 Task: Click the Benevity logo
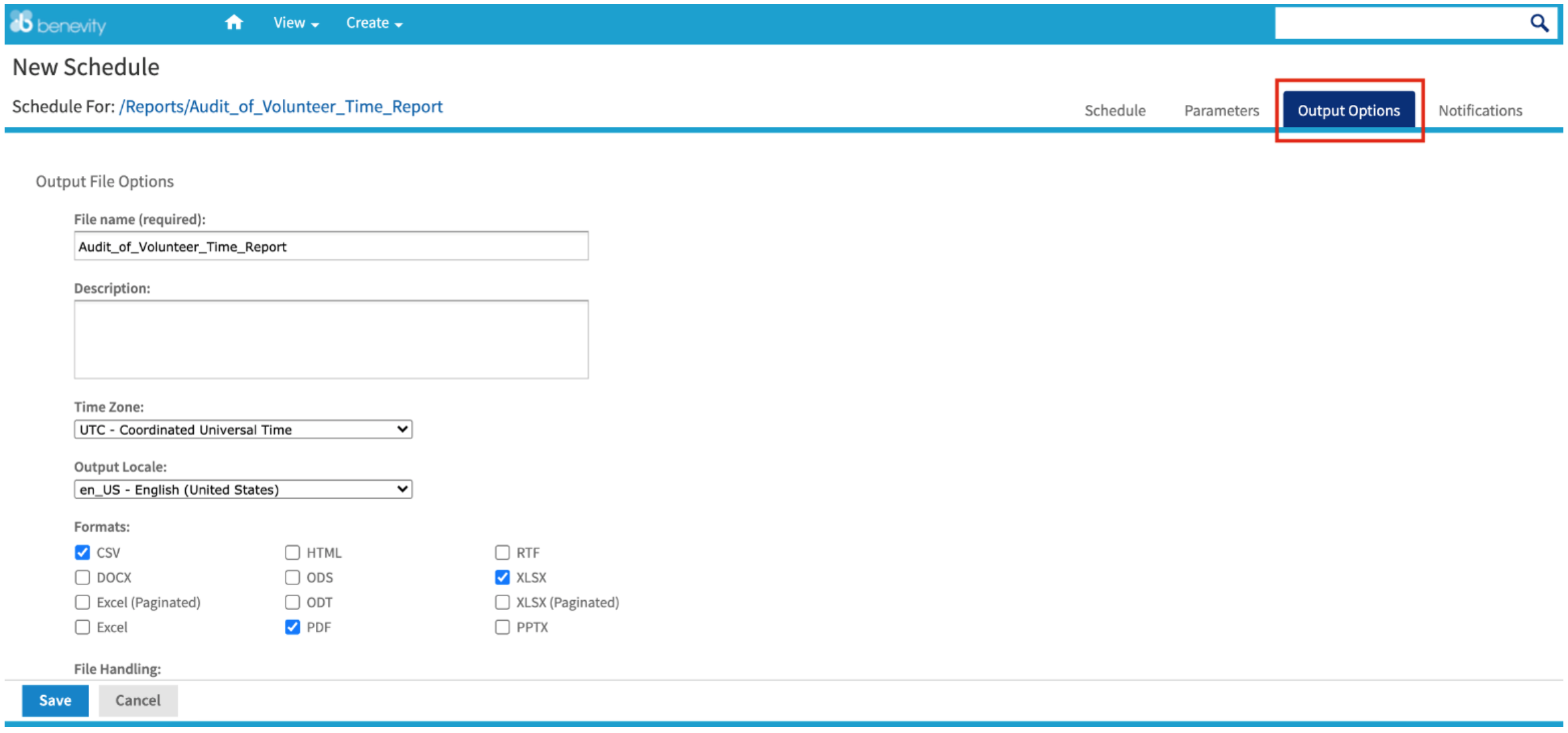pos(58,24)
